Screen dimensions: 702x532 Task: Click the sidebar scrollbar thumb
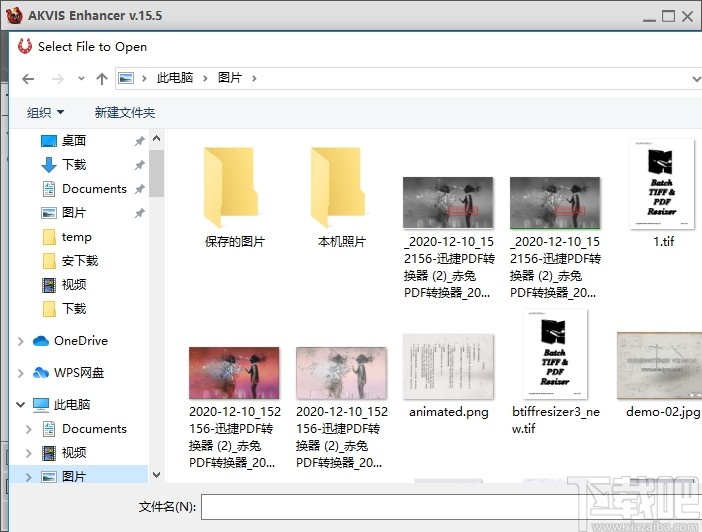[156, 173]
